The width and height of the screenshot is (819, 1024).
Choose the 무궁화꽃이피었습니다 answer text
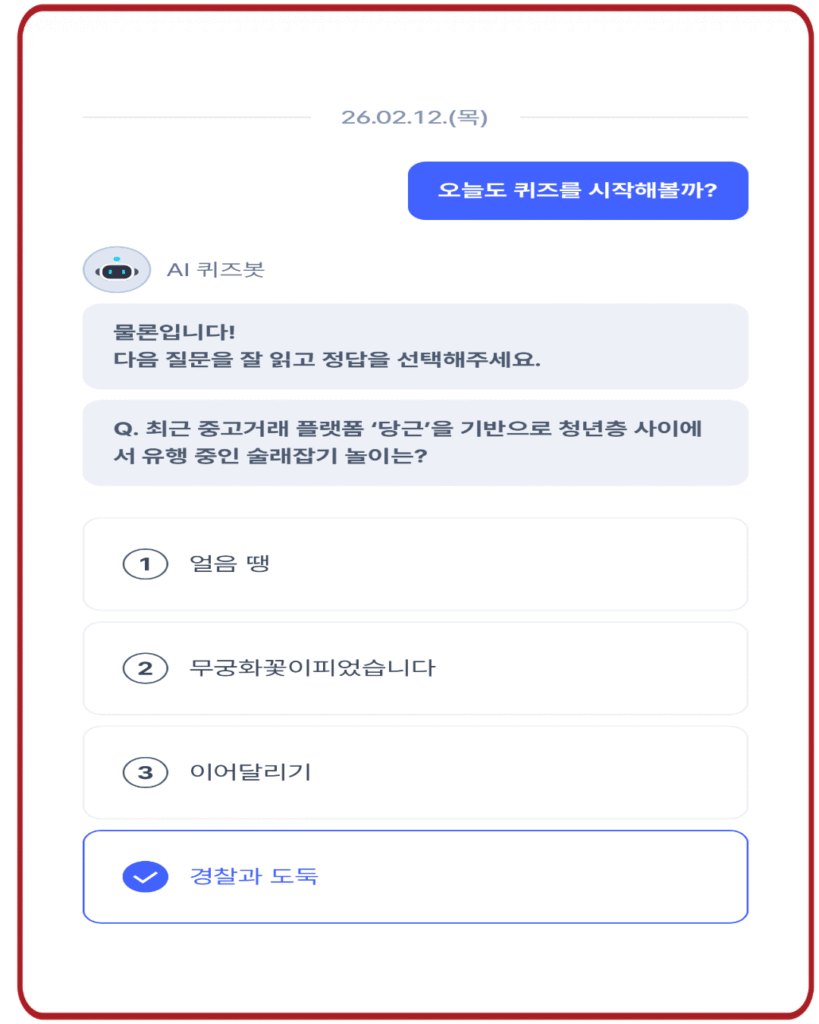[312, 668]
